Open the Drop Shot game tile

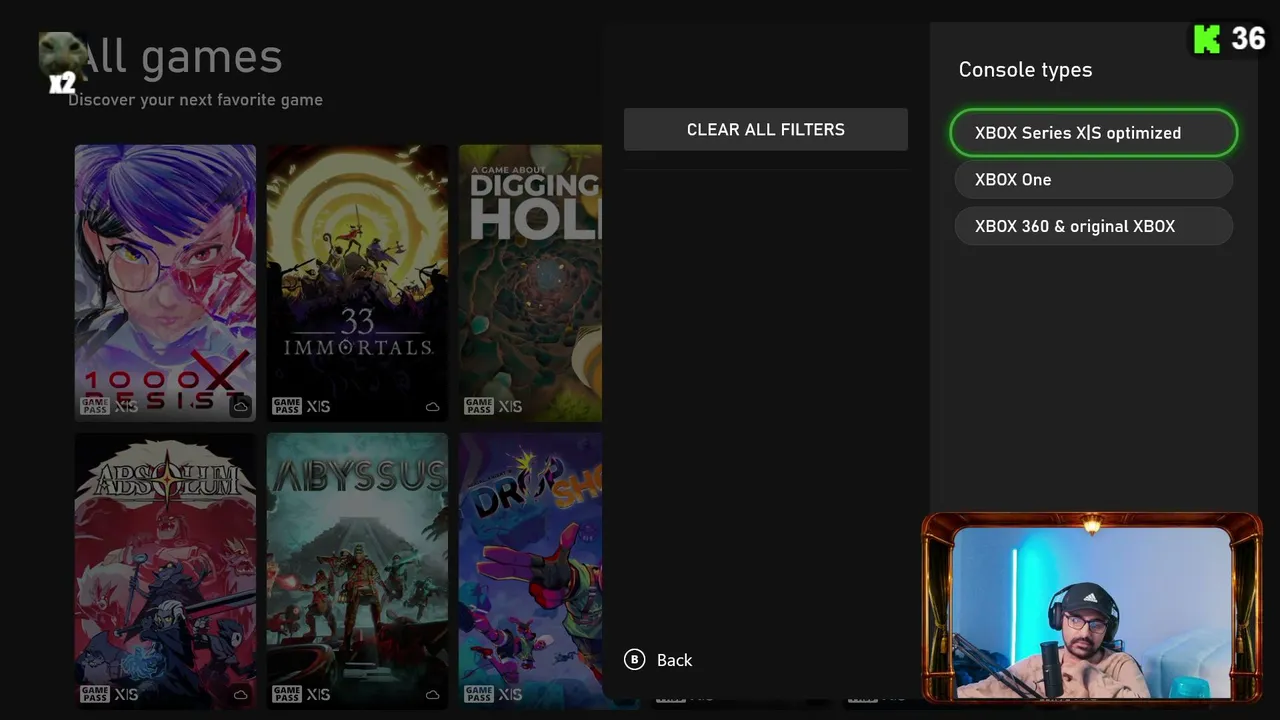coord(530,571)
